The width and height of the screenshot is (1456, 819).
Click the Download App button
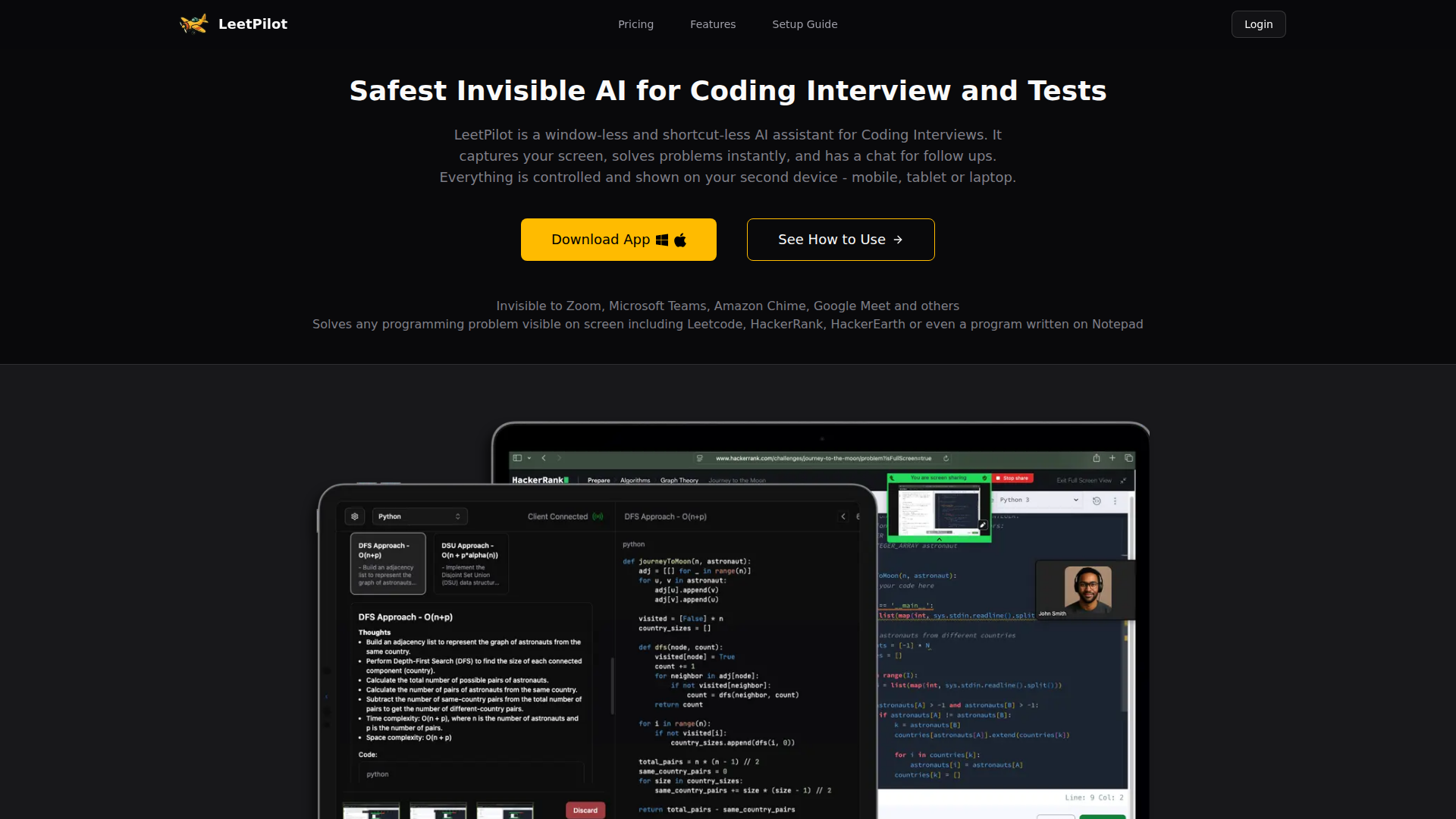point(618,239)
